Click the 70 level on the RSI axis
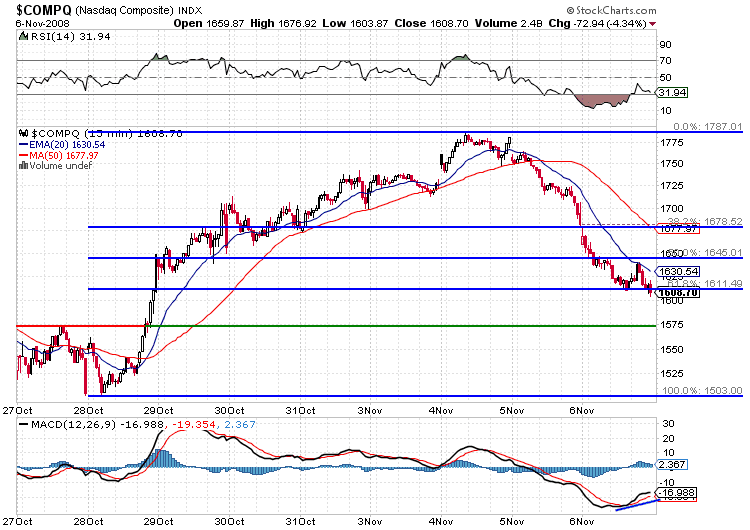This screenshot has height=530, width=750. [666, 60]
